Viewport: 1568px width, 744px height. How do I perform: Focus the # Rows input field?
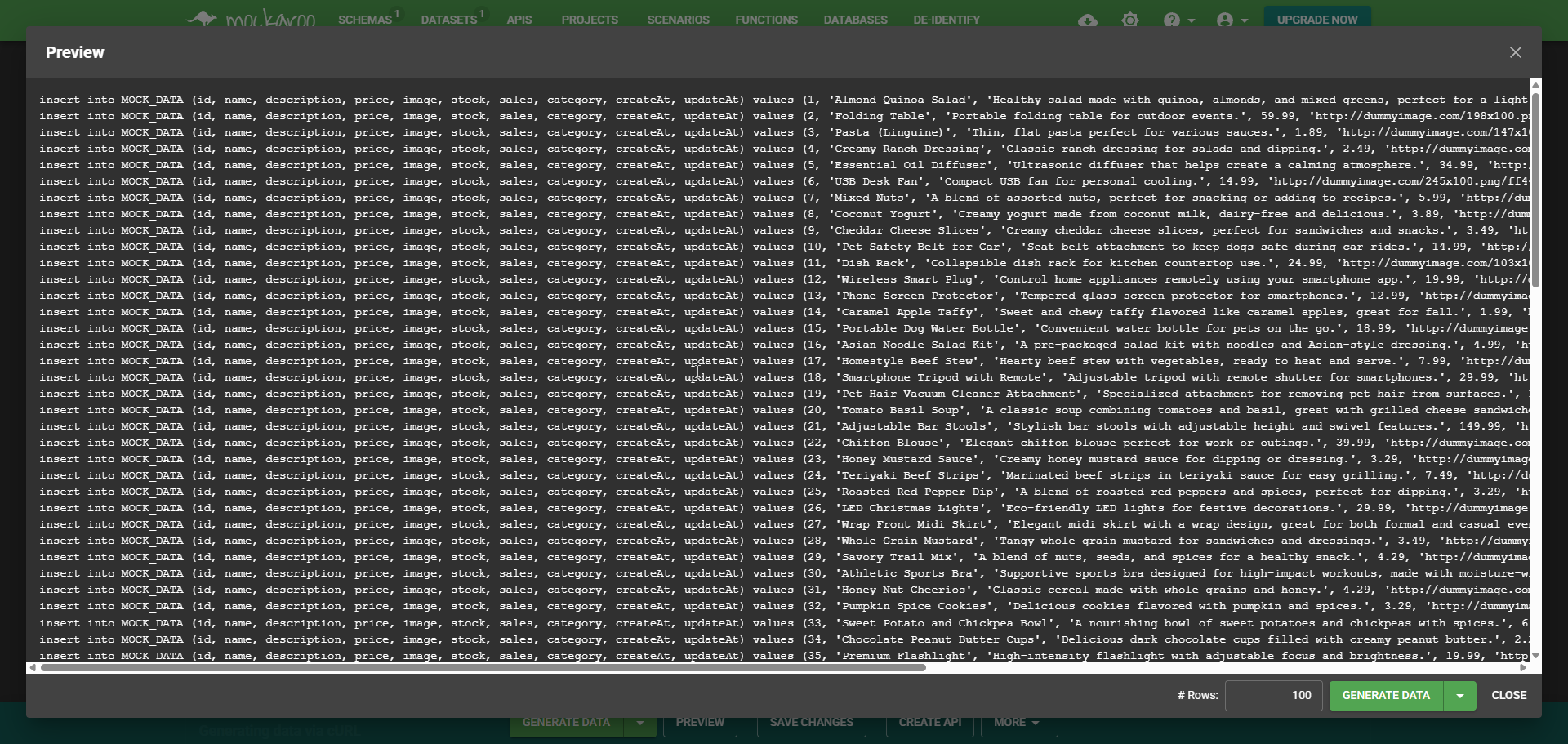(1272, 696)
